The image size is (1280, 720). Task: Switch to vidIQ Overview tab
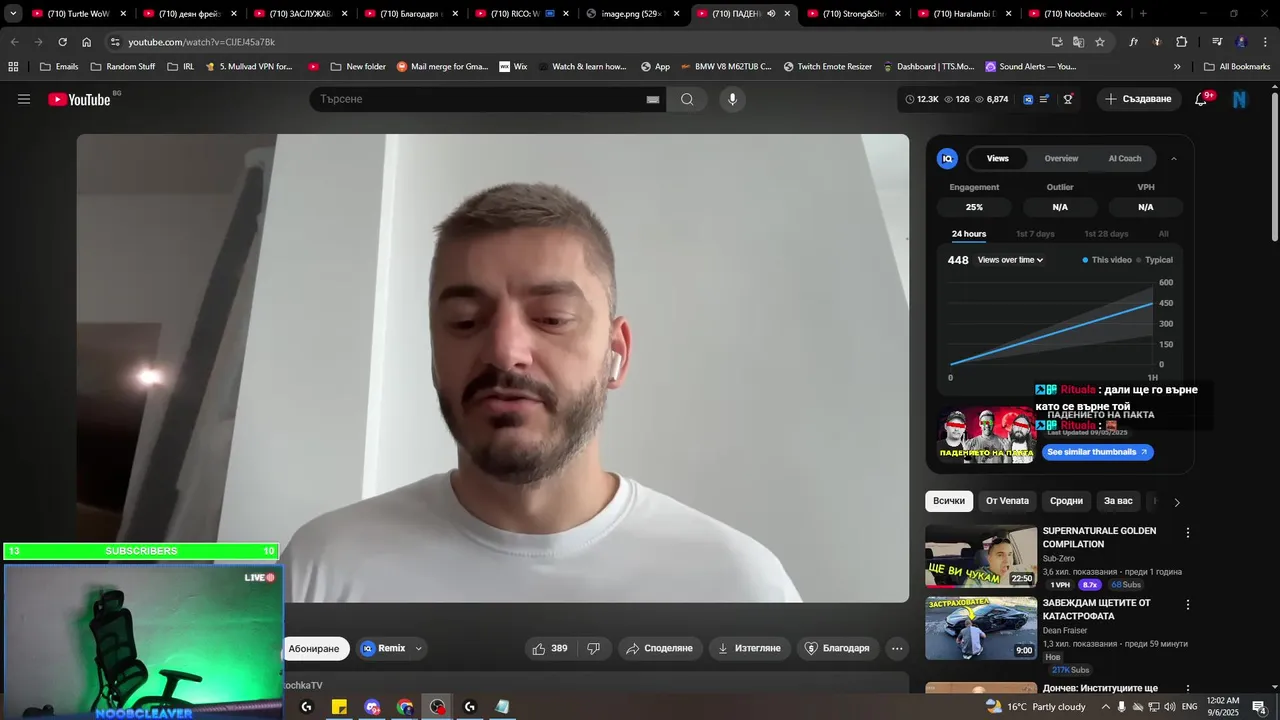pyautogui.click(x=1061, y=158)
